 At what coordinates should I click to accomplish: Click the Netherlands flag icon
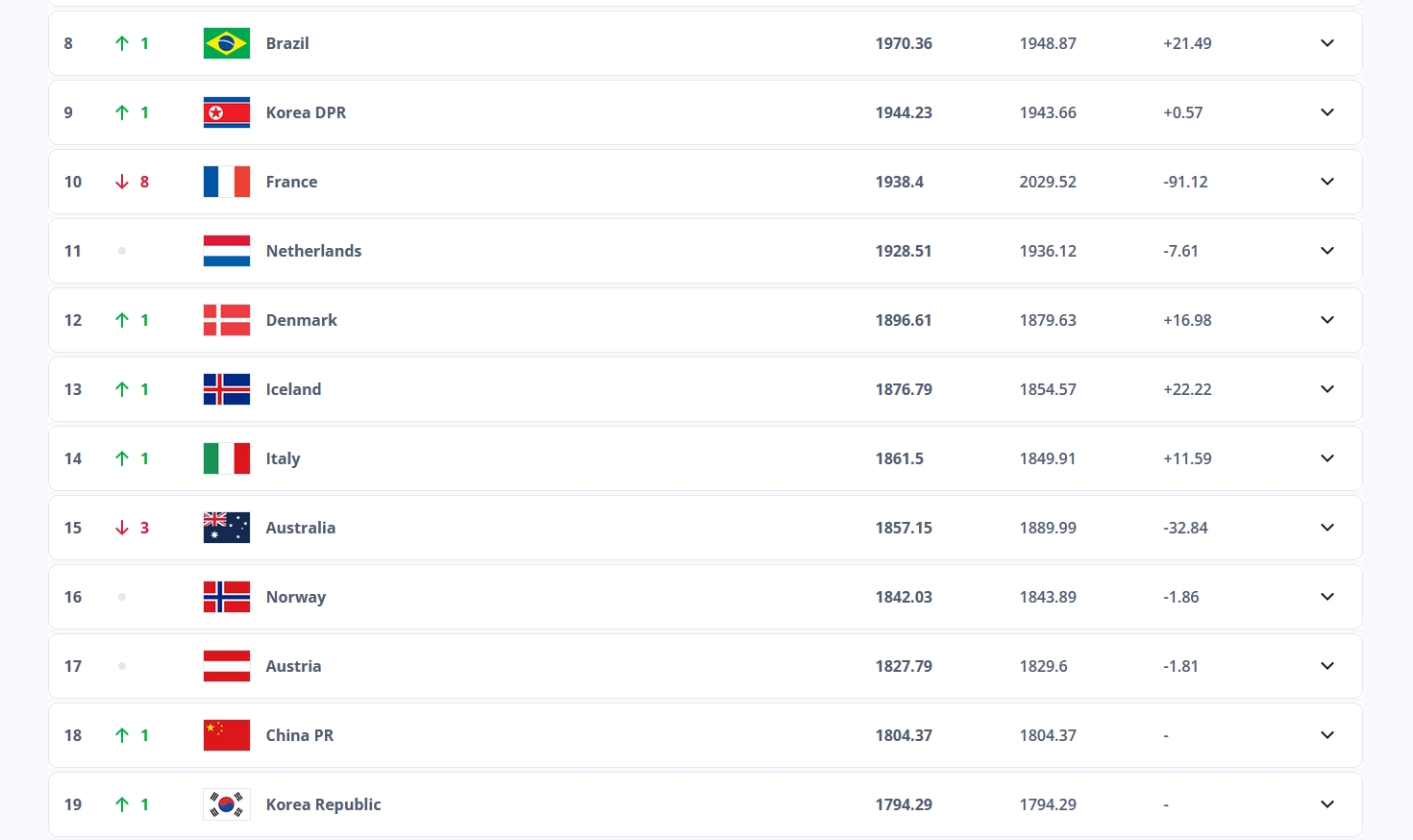(227, 251)
